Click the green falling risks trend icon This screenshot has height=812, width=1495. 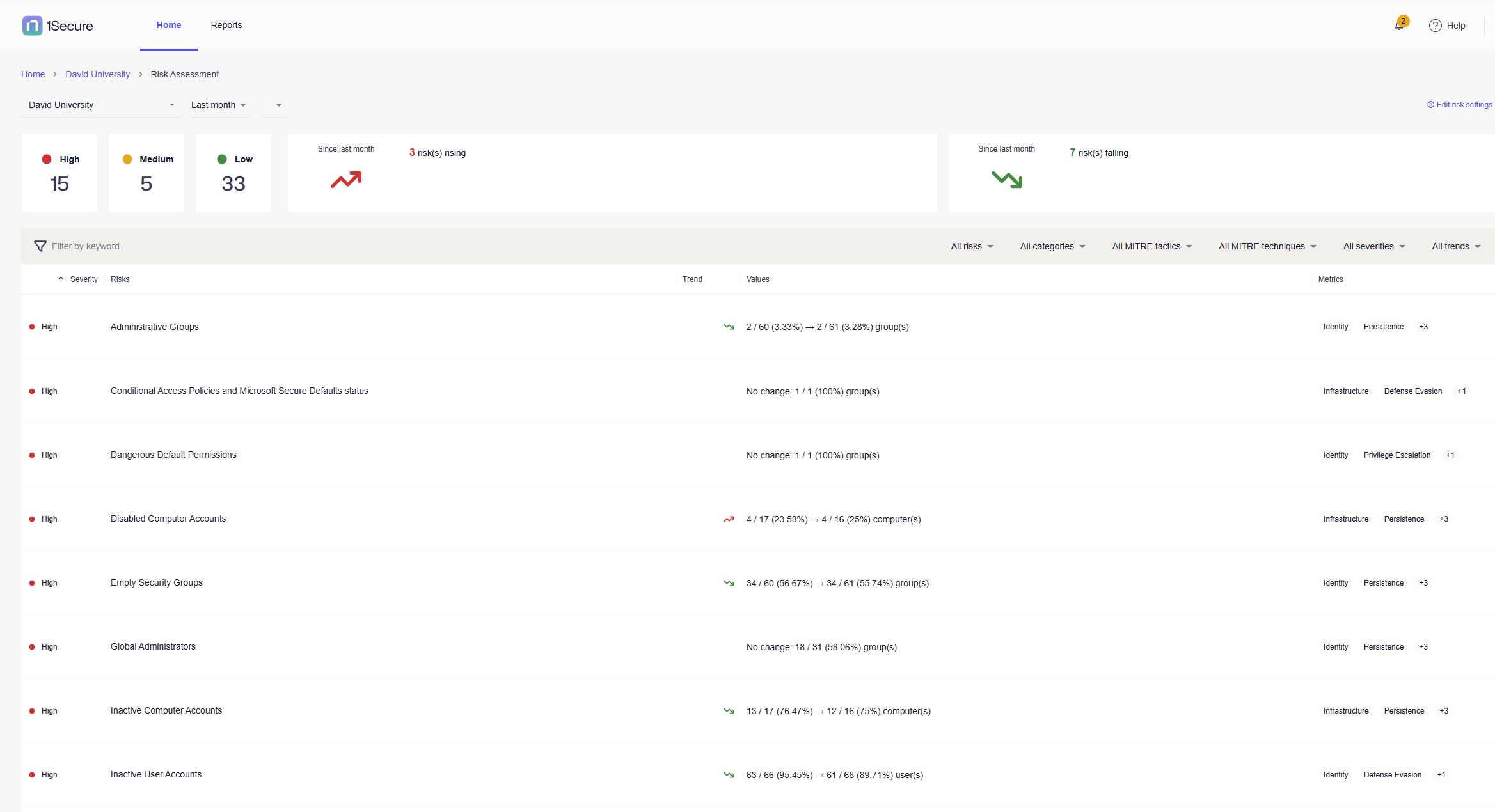tap(1006, 180)
